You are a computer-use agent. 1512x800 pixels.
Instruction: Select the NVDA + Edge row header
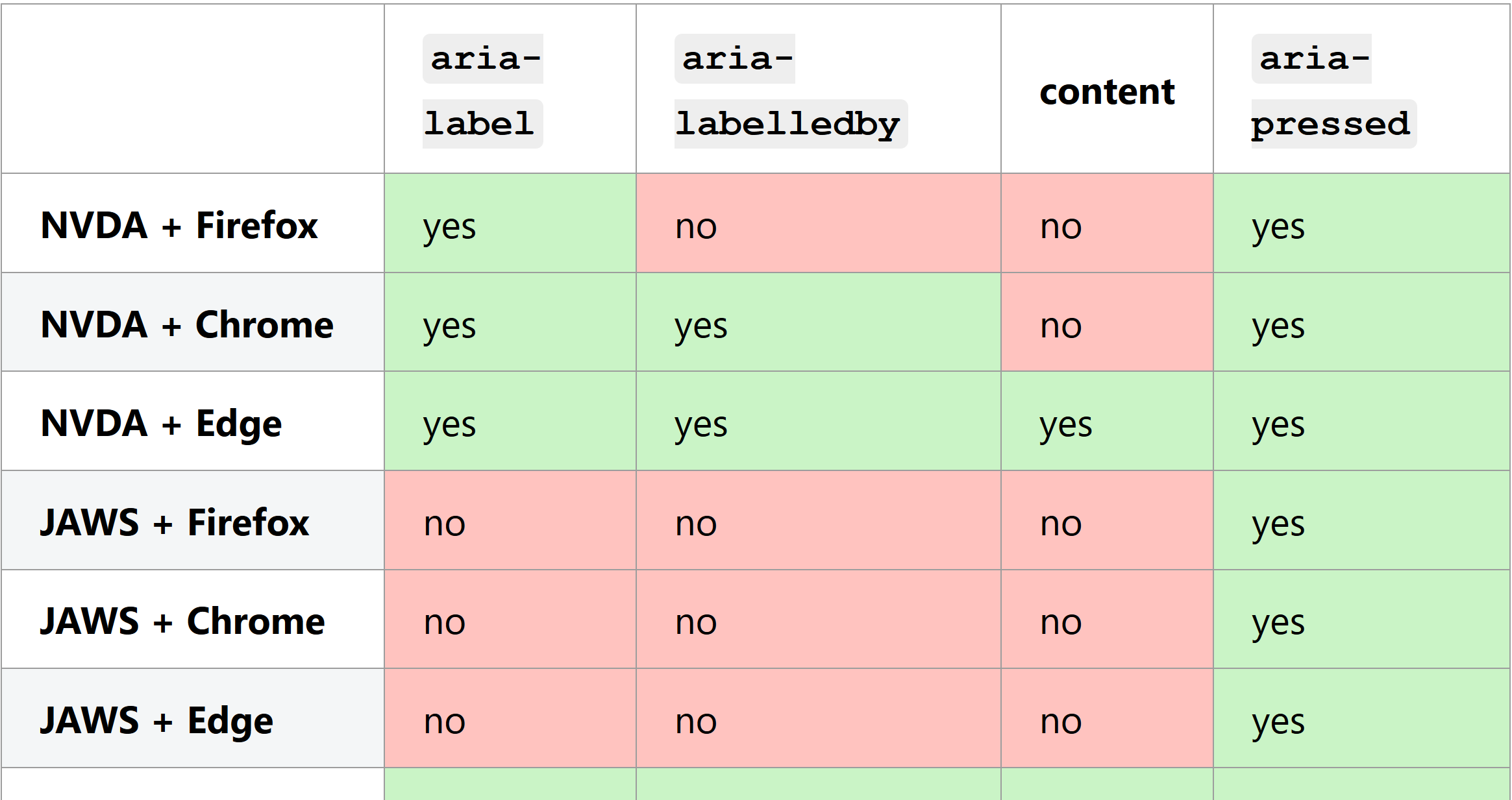tap(193, 421)
